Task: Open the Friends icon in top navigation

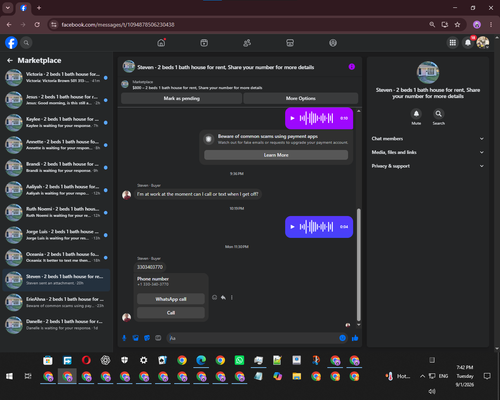Action: (x=247, y=43)
